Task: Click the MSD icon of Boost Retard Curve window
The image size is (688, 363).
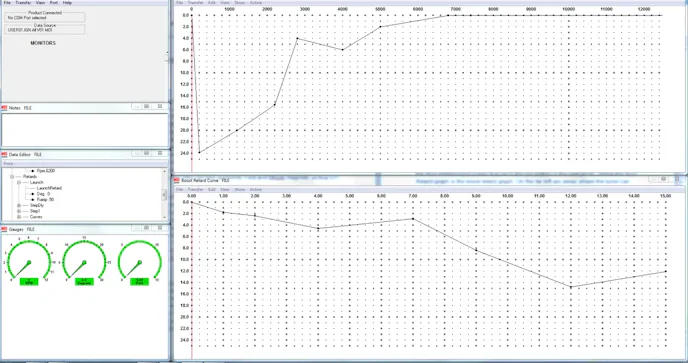Action: click(x=177, y=180)
